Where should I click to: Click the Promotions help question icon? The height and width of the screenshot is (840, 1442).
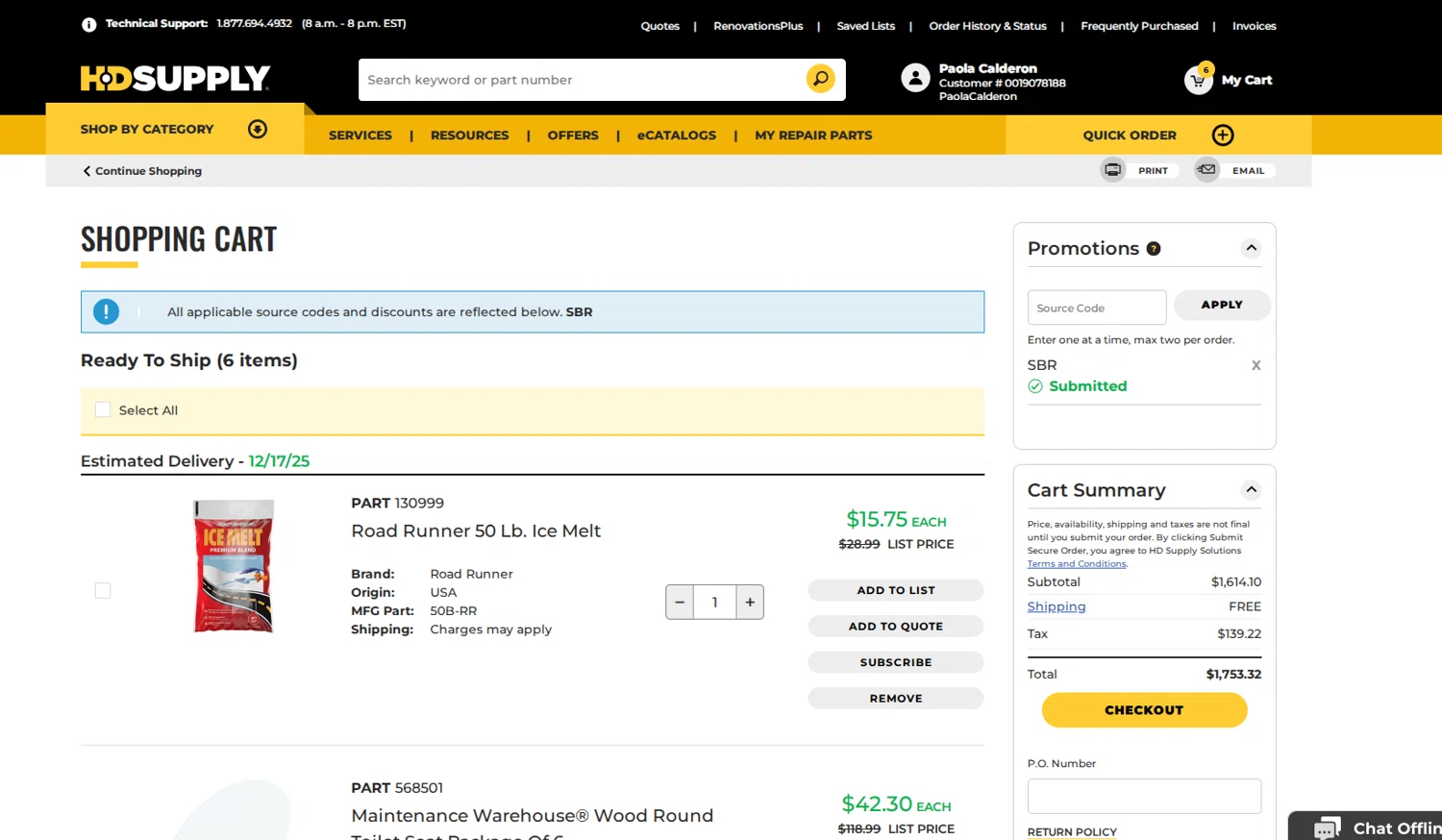[1154, 249]
